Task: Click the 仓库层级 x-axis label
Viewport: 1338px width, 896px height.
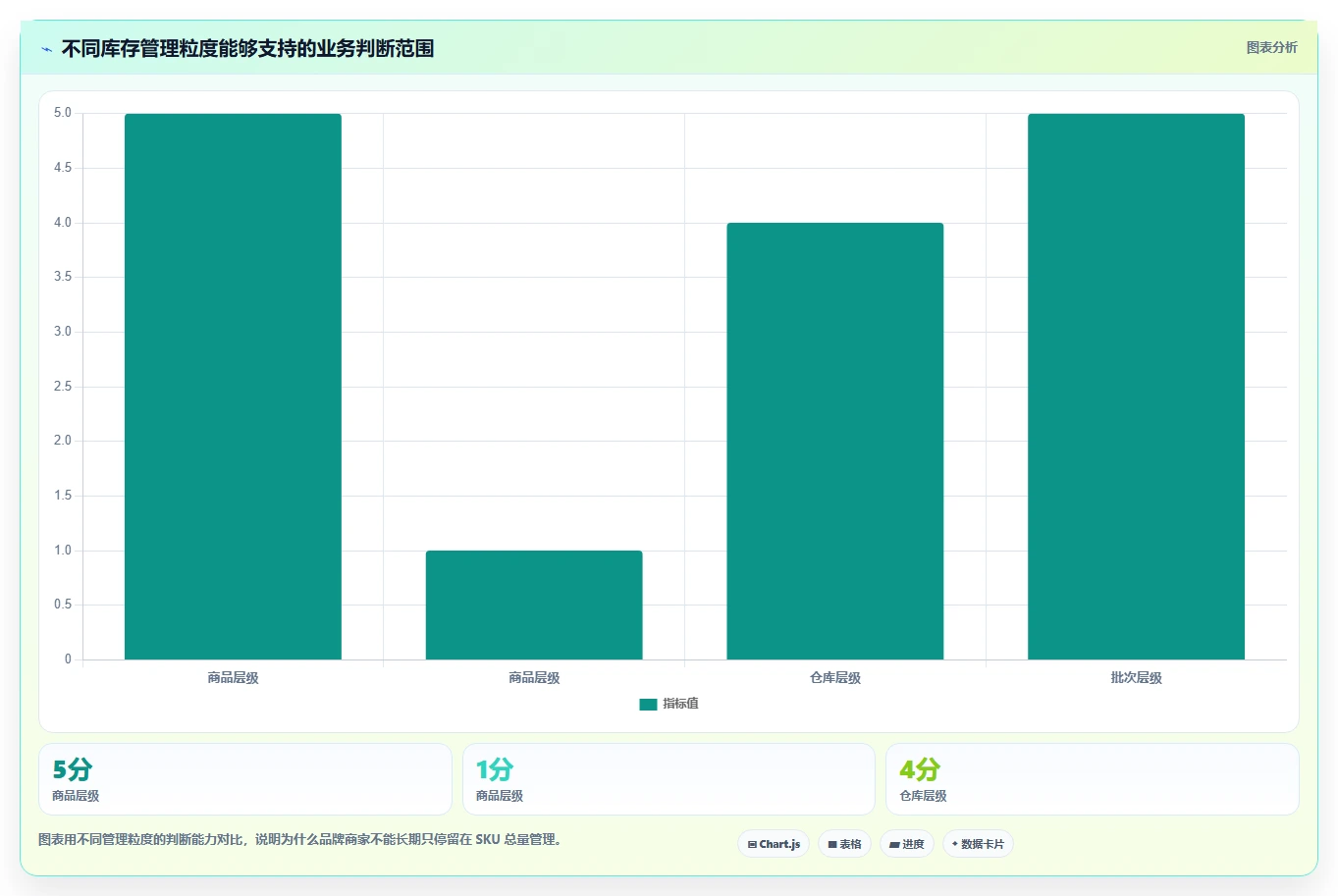Action: [x=835, y=678]
